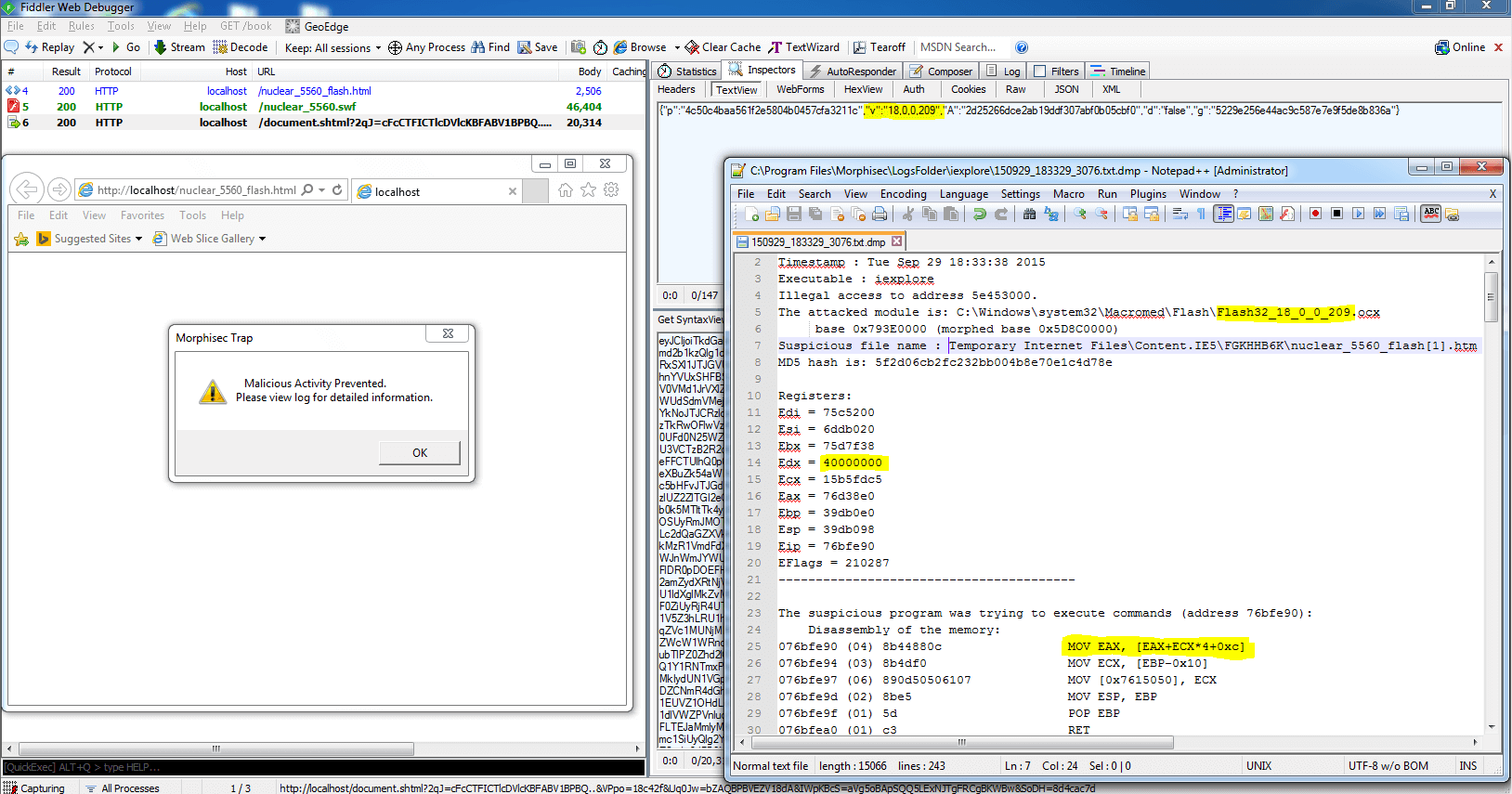The height and width of the screenshot is (794, 1512).
Task: Click Save in Fiddler toolbar
Action: pos(538,47)
